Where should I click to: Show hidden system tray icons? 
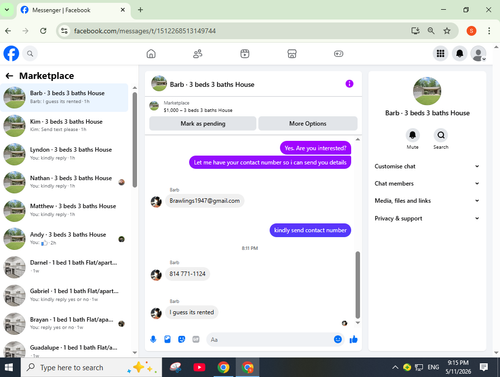[x=395, y=367]
